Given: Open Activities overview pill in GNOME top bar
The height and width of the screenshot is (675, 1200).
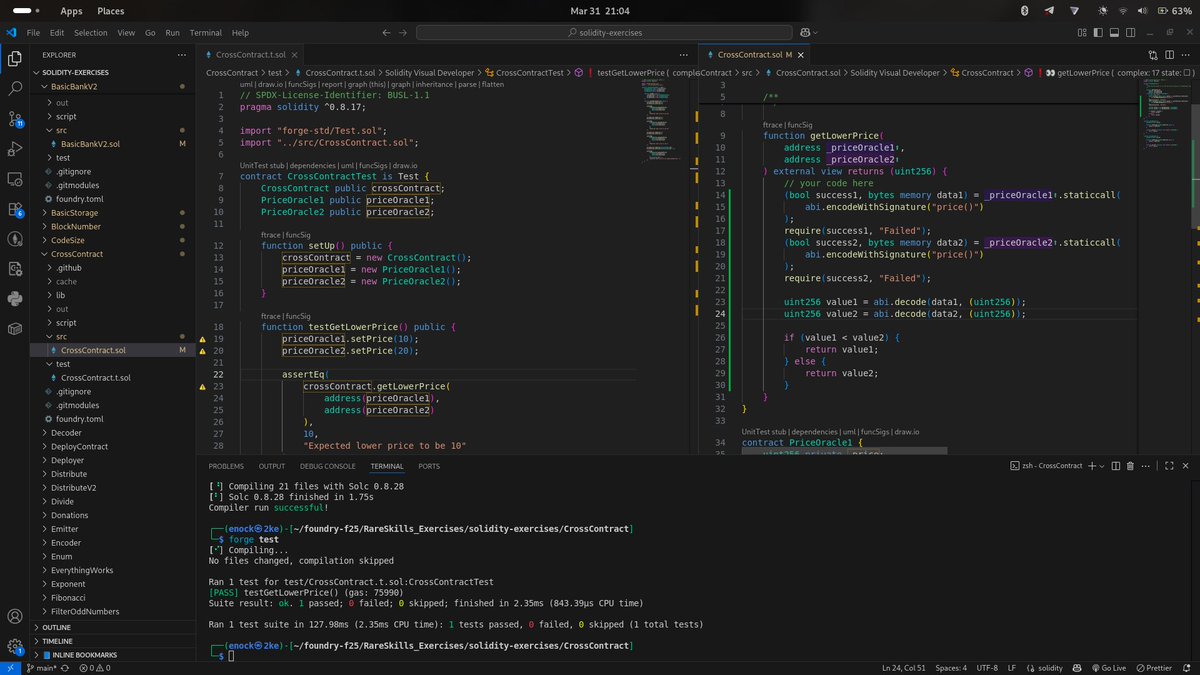Looking at the screenshot, I should click(x=26, y=11).
